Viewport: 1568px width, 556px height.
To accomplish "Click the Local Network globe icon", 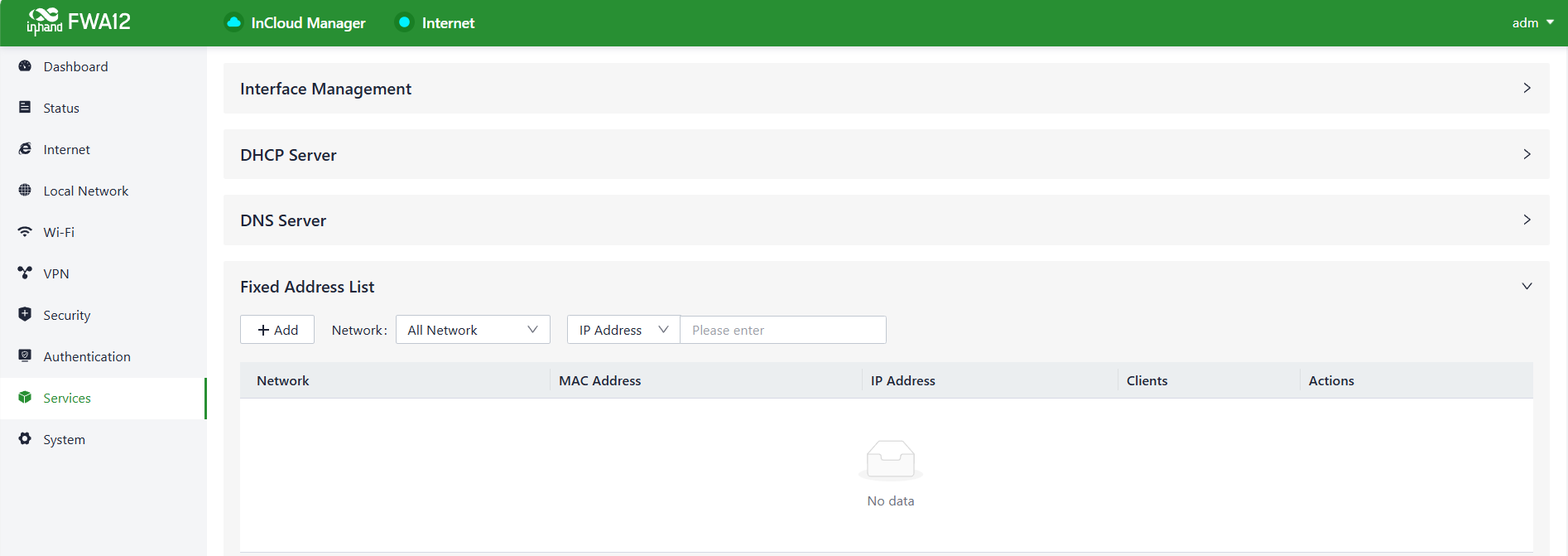I will (x=25, y=191).
